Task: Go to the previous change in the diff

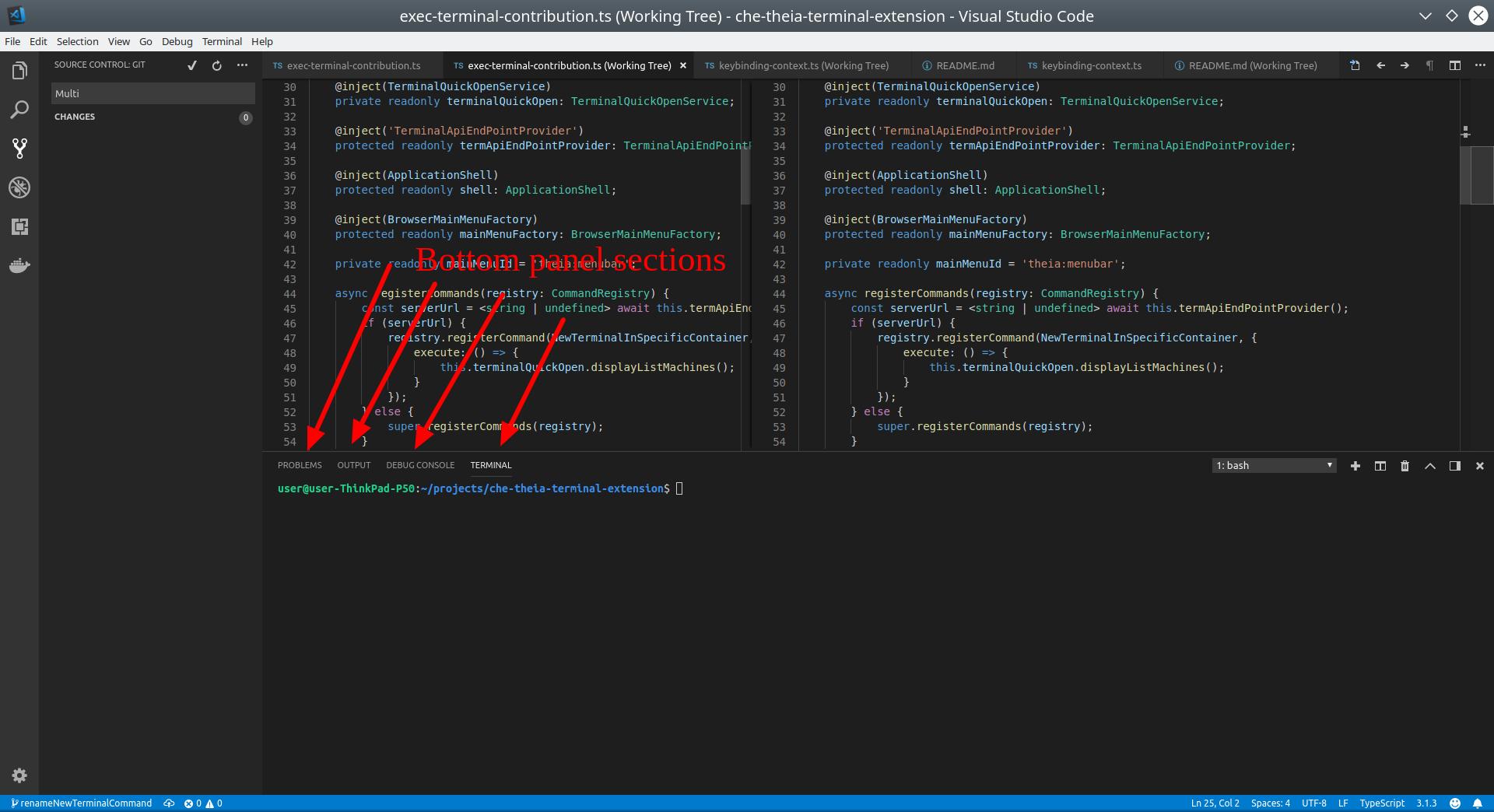Action: point(1380,65)
